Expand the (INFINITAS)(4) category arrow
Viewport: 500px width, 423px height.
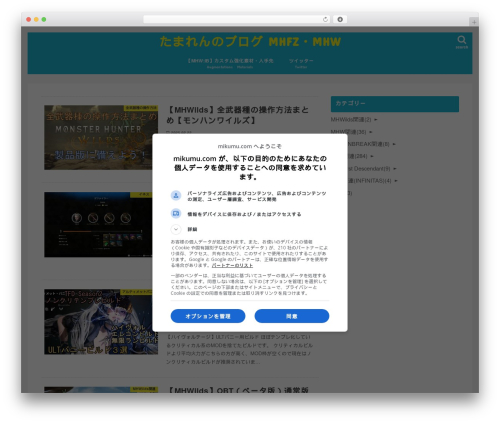click(x=396, y=181)
